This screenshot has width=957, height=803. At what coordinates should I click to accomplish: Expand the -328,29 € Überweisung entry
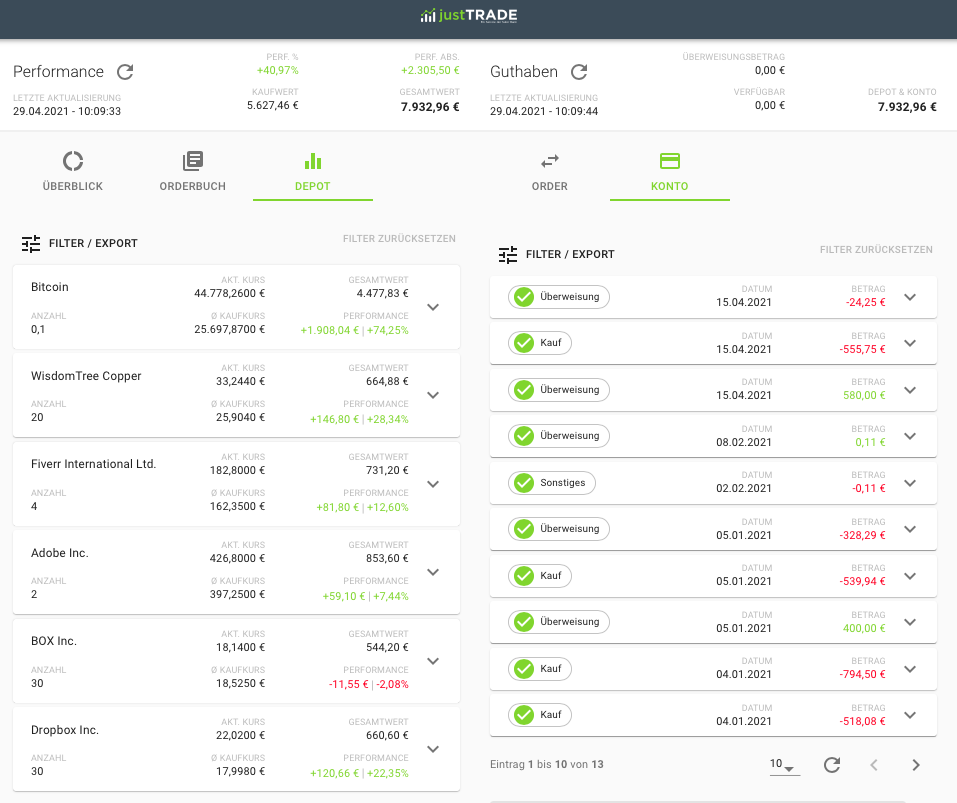pyautogui.click(x=910, y=528)
